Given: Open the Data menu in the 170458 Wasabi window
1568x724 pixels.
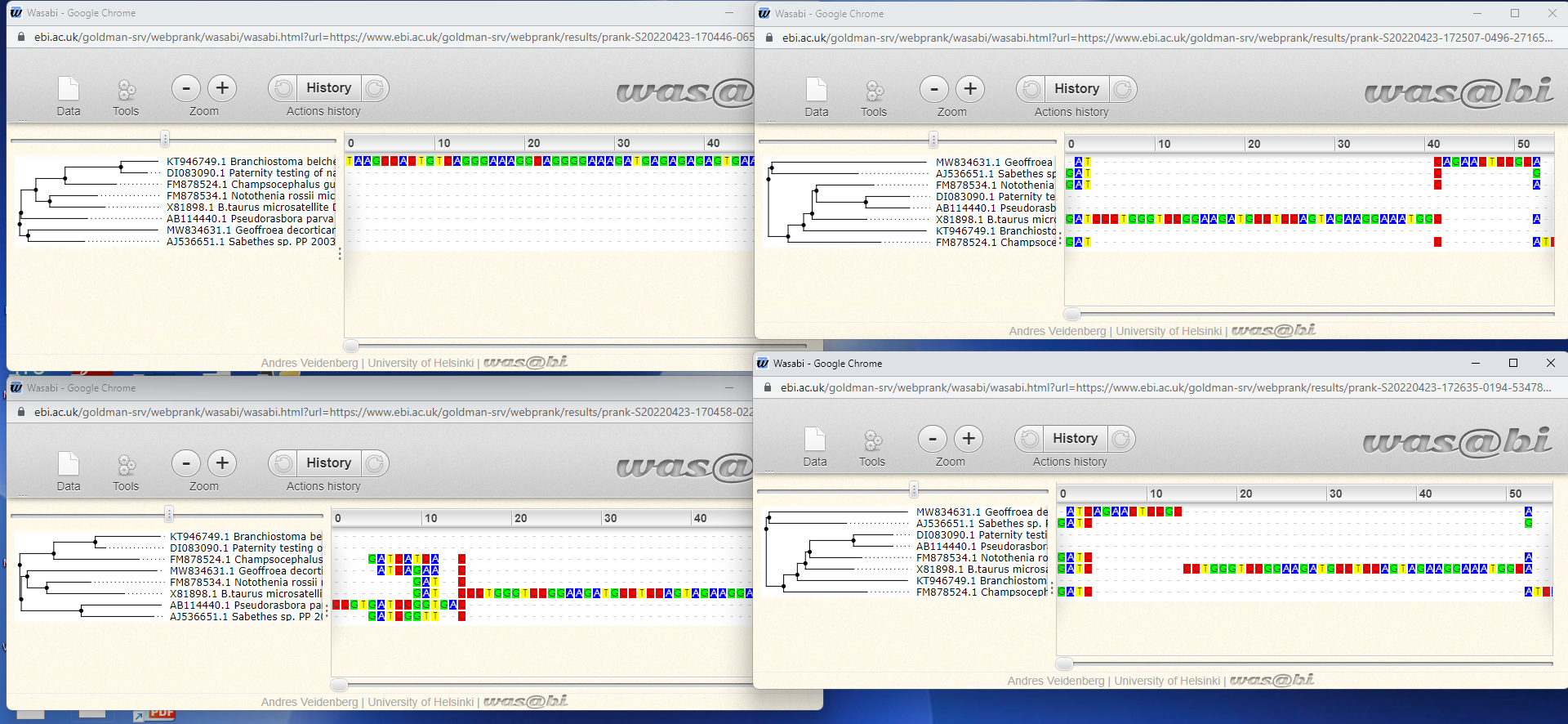Looking at the screenshot, I should tap(69, 471).
